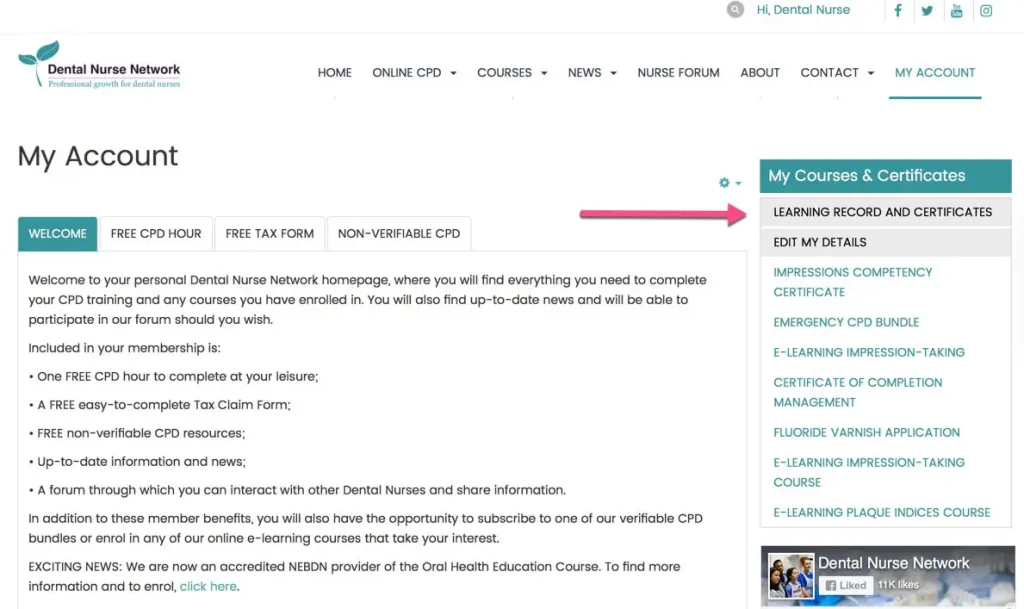Click the search magnifier icon
Image resolution: width=1024 pixels, height=609 pixels.
click(736, 10)
